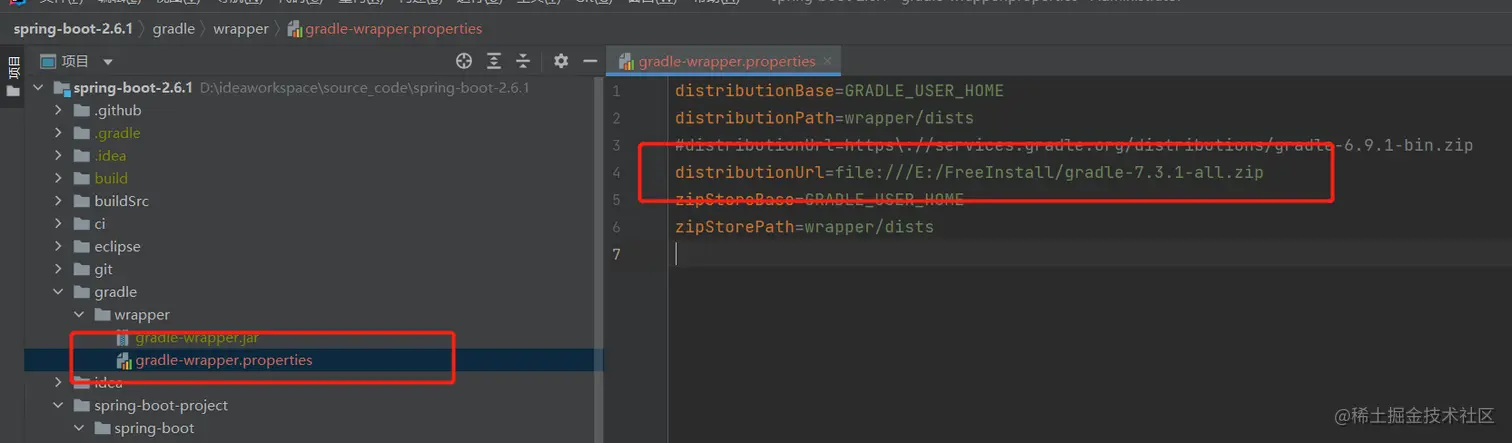
Task: Expand the git folder chevron
Action: [59, 269]
